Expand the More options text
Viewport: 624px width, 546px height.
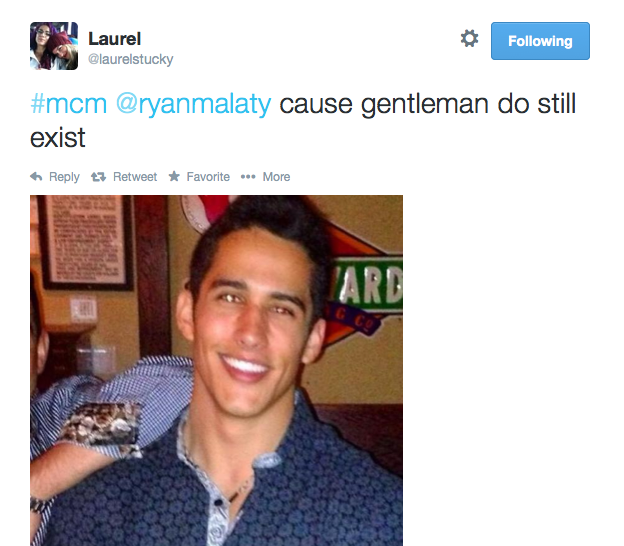click(x=276, y=176)
